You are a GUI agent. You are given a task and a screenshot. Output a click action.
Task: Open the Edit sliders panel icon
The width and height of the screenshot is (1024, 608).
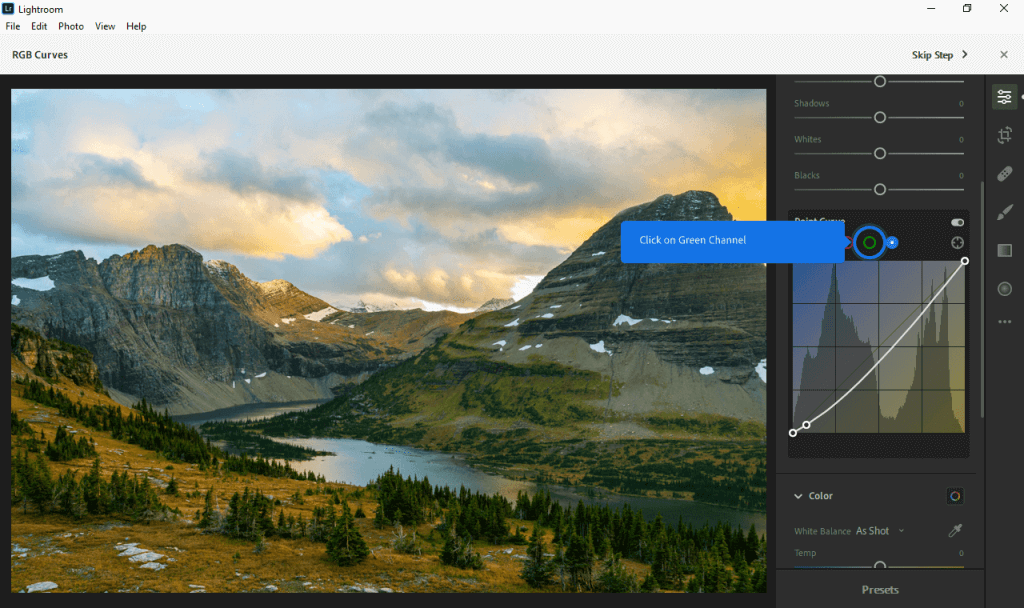click(1004, 97)
